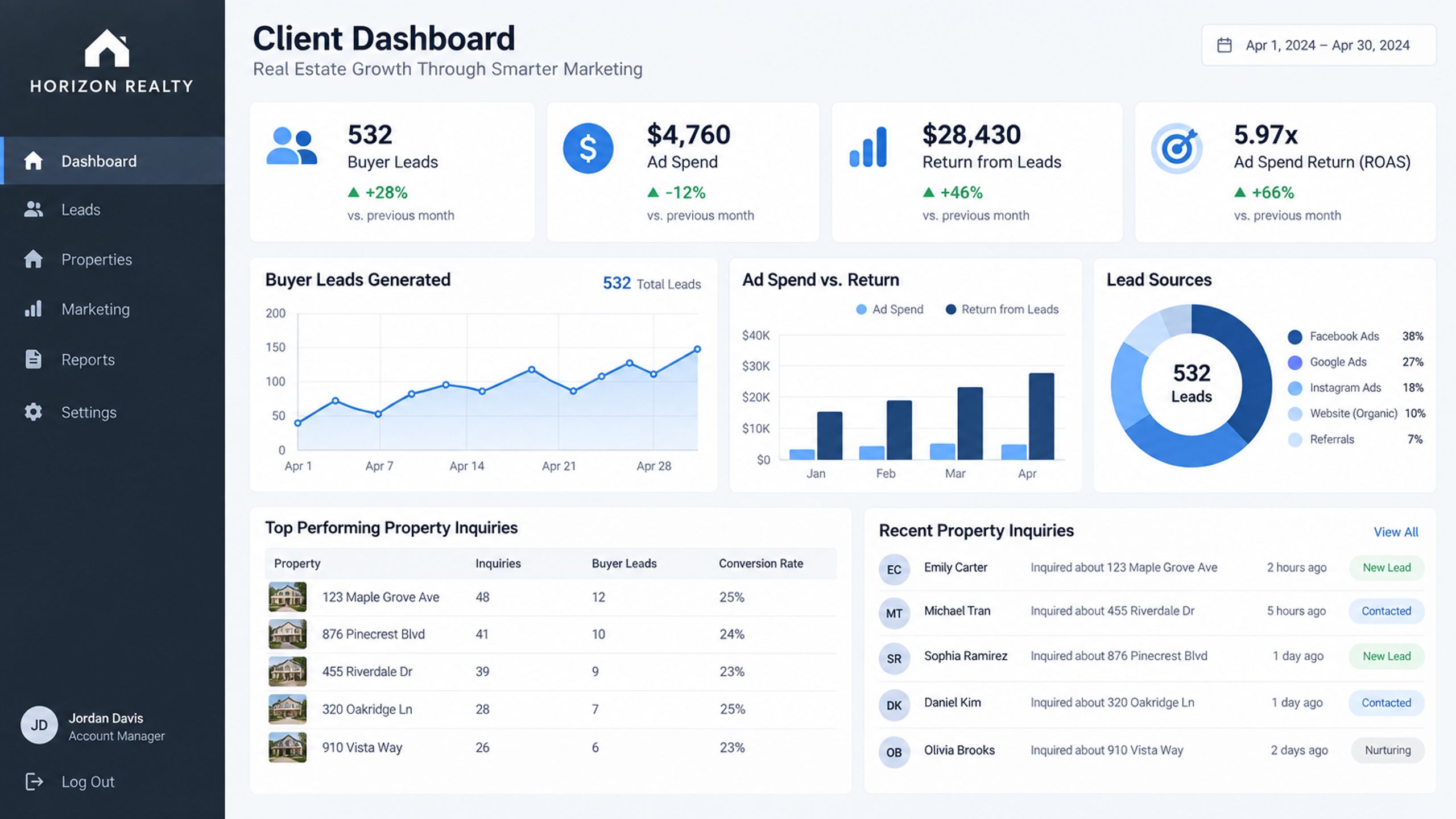This screenshot has height=819, width=1456.
Task: Click the Ad Spend dollar icon
Action: pos(588,148)
